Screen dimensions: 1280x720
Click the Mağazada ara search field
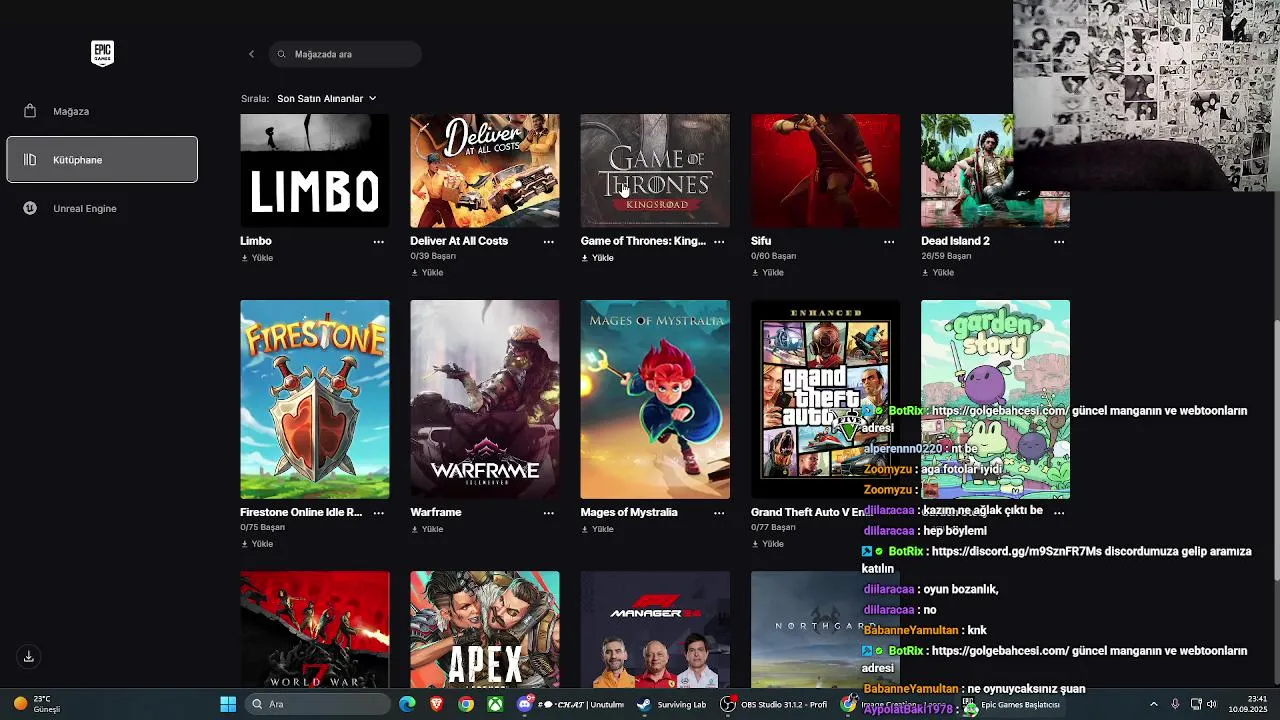pos(345,54)
